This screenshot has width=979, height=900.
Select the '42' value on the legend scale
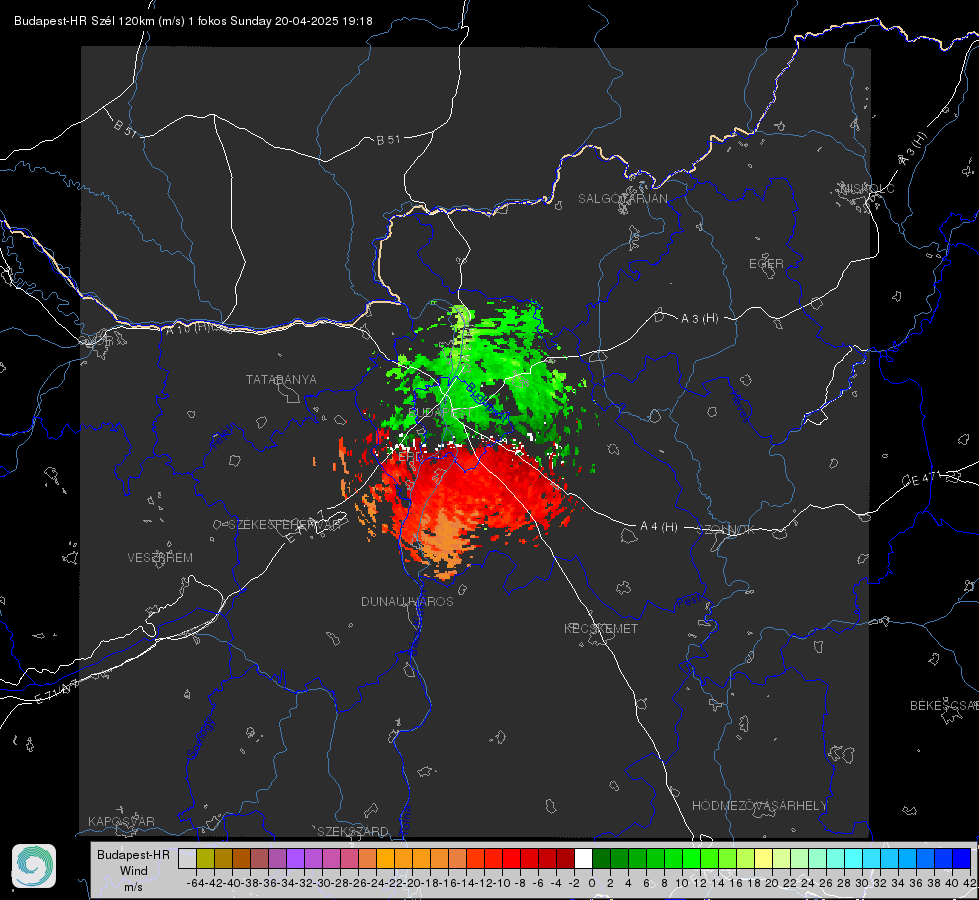tap(970, 883)
